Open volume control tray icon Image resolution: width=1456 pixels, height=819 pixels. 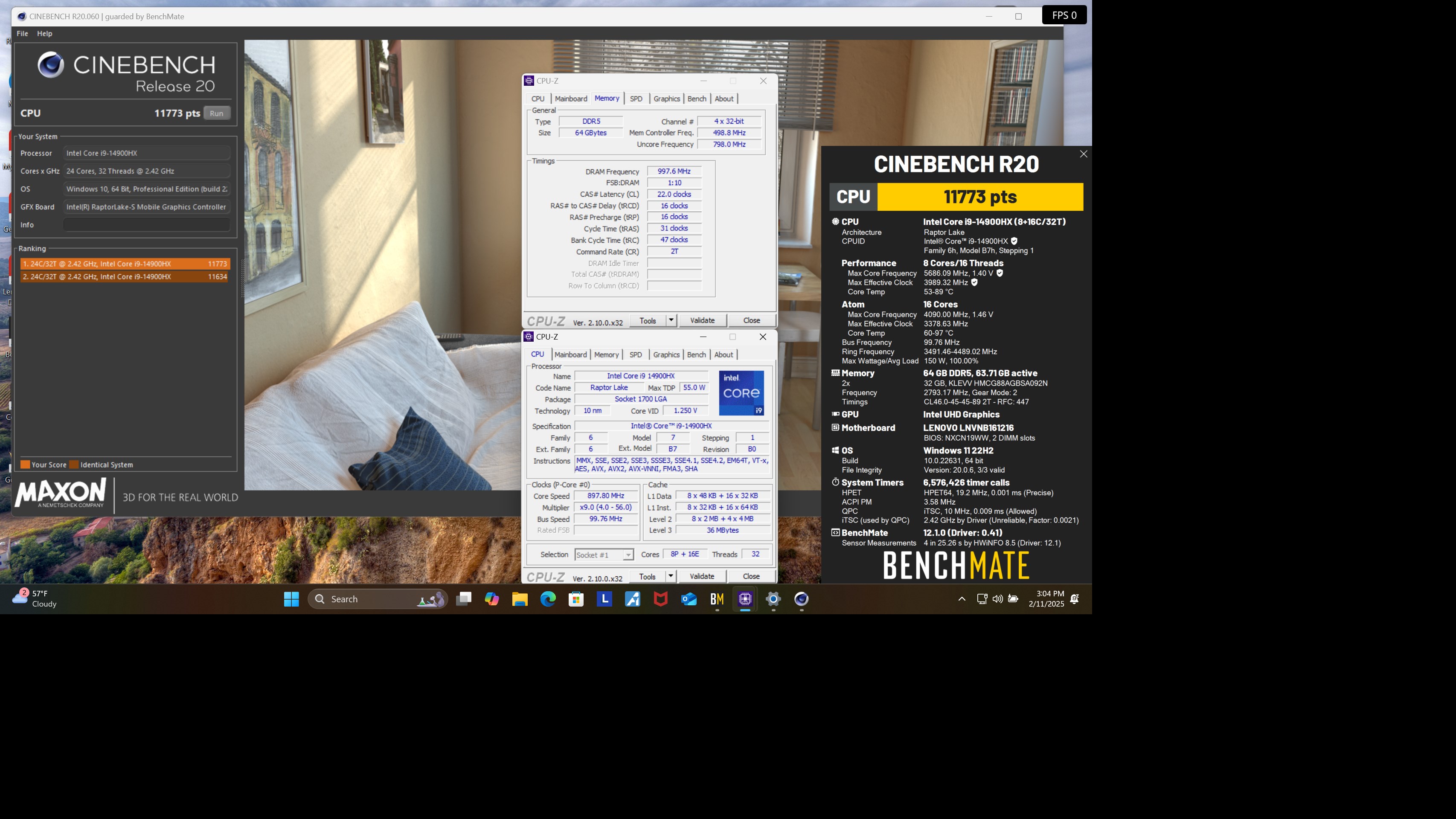(x=997, y=599)
